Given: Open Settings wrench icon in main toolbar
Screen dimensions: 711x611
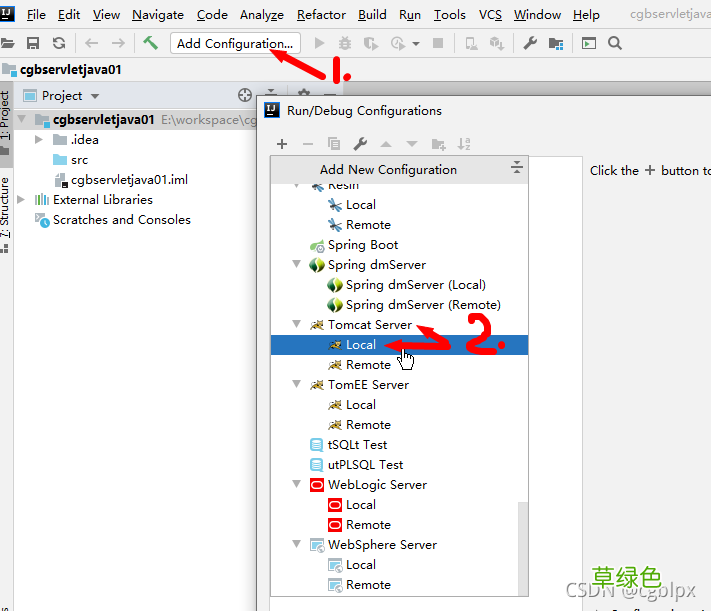Looking at the screenshot, I should coord(530,43).
